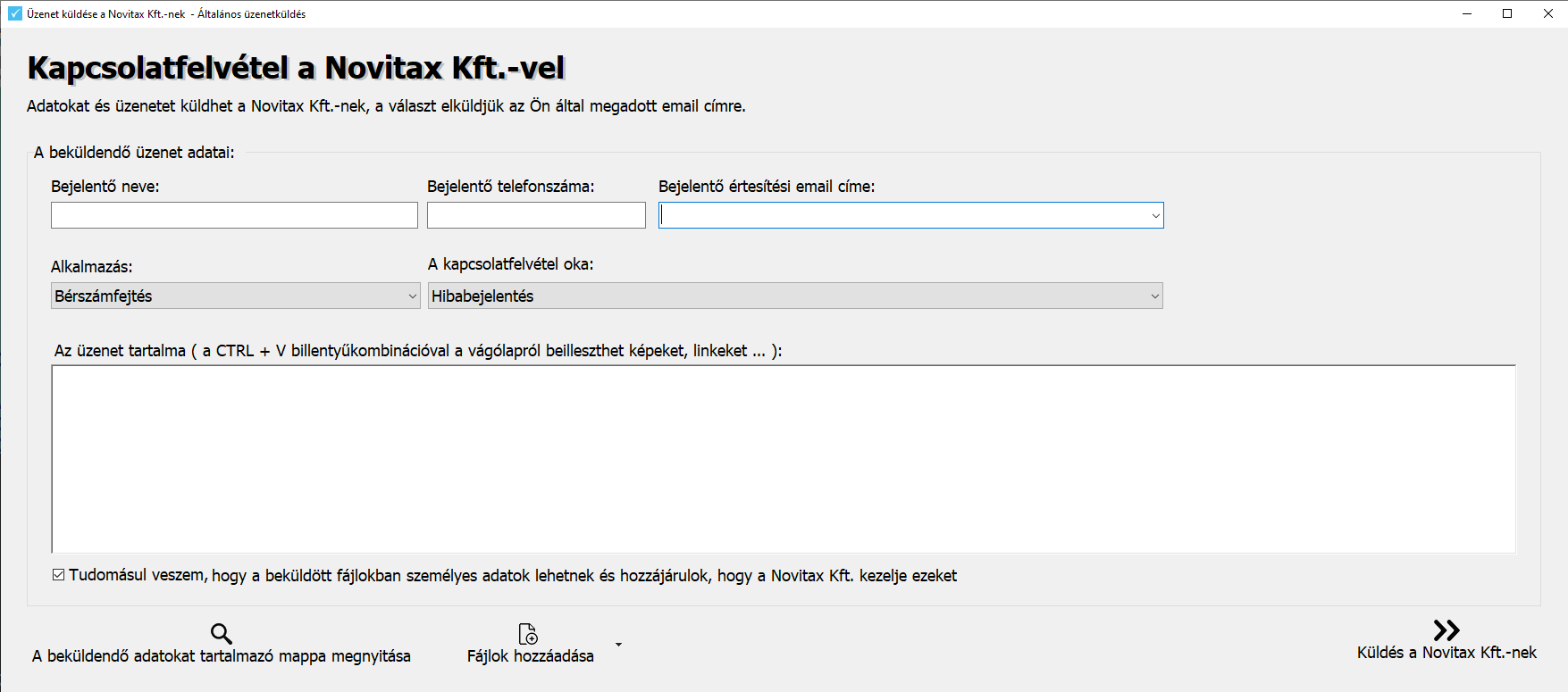Click the double-chevron send icon
Viewport: 1568px width, 692px height.
(1446, 630)
